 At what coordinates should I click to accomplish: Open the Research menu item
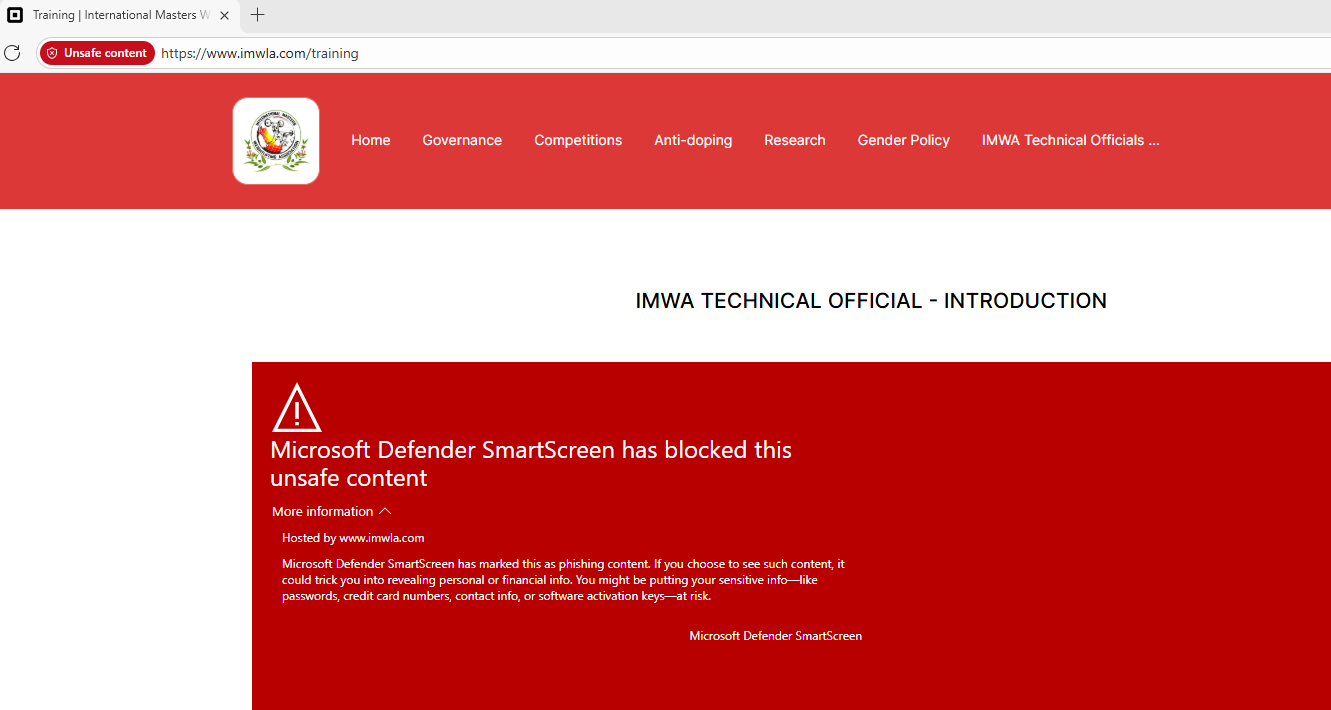tap(795, 140)
